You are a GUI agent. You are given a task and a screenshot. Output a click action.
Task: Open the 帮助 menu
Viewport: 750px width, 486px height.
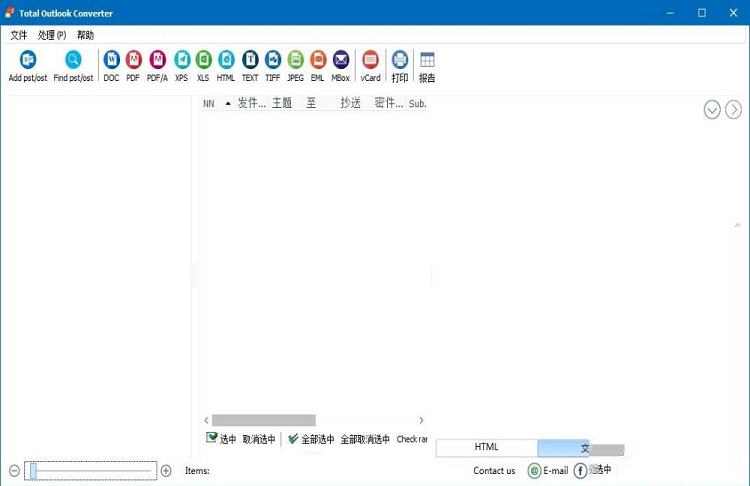tap(85, 35)
